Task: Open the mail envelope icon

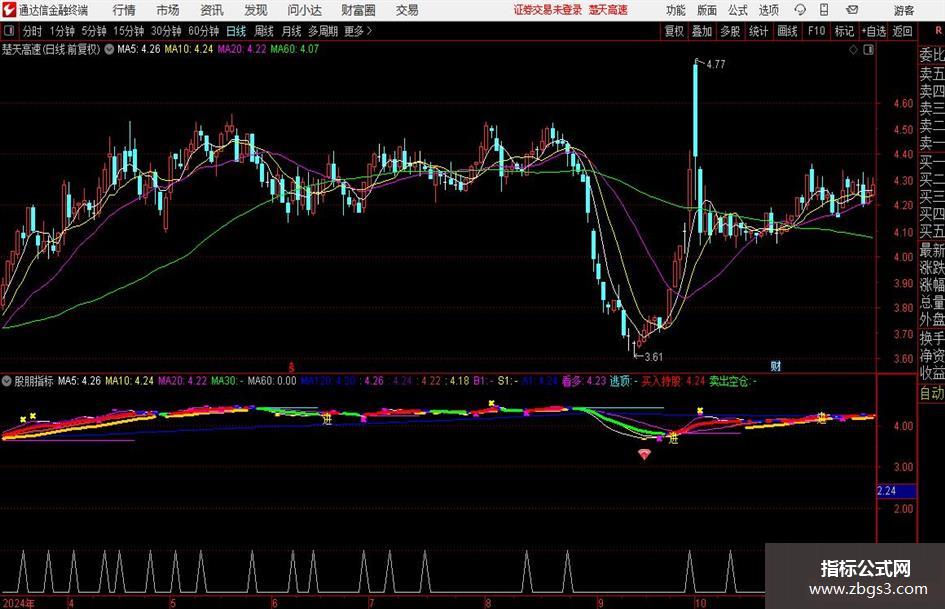Action: (x=852, y=10)
